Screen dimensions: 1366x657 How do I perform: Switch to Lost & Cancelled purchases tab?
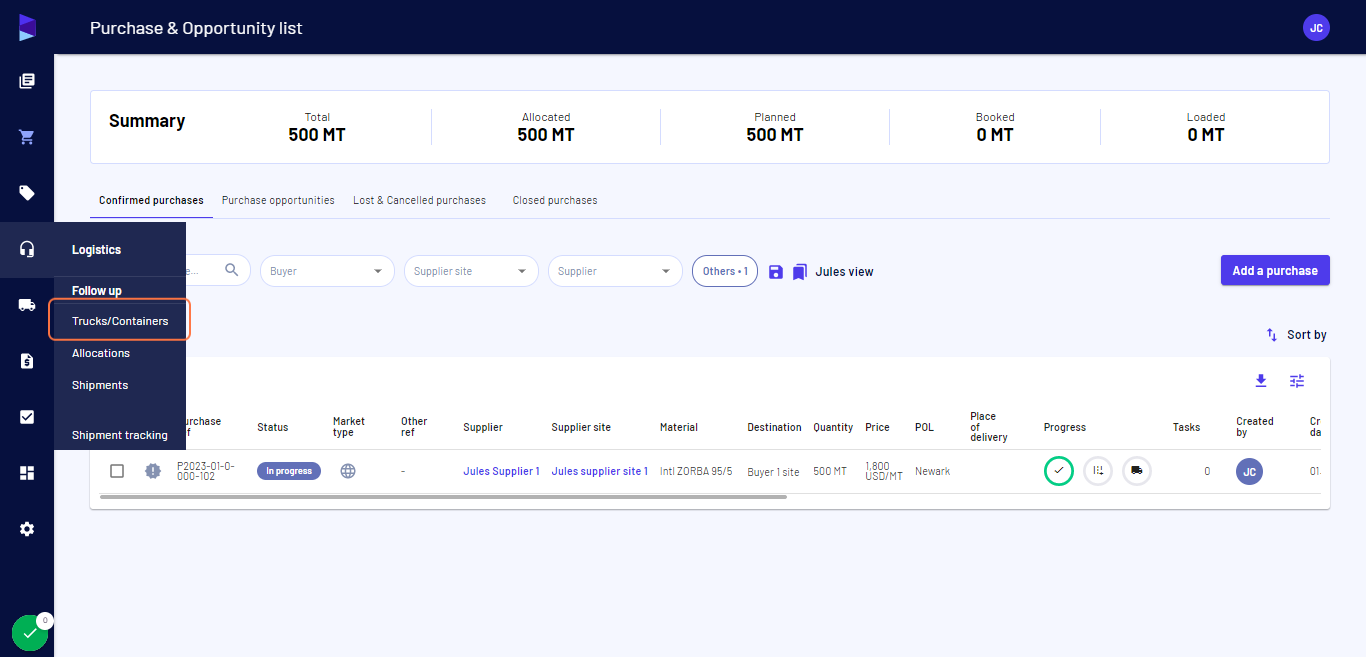(x=419, y=200)
